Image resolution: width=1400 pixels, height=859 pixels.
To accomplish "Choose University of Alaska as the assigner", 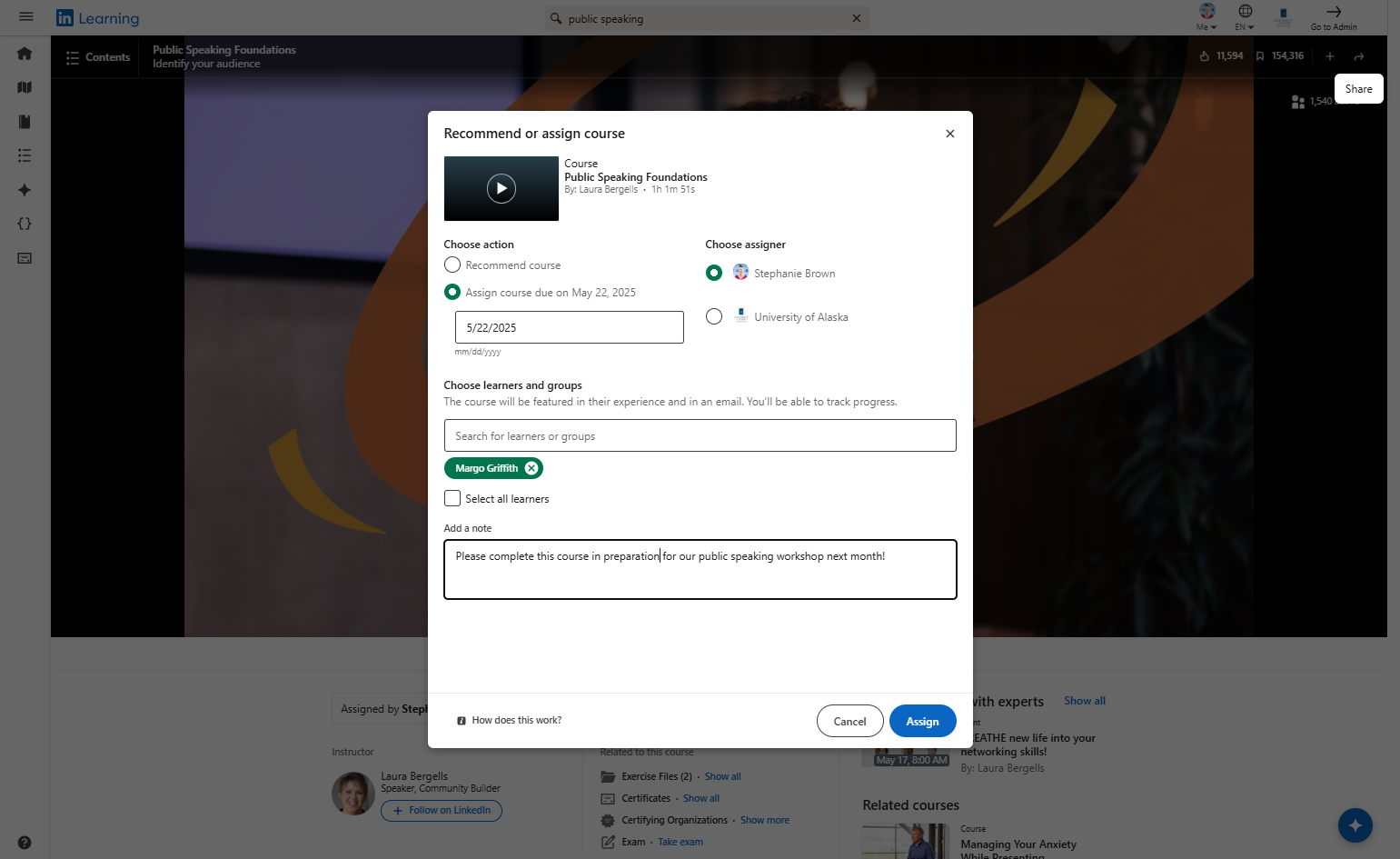I will coord(714,316).
